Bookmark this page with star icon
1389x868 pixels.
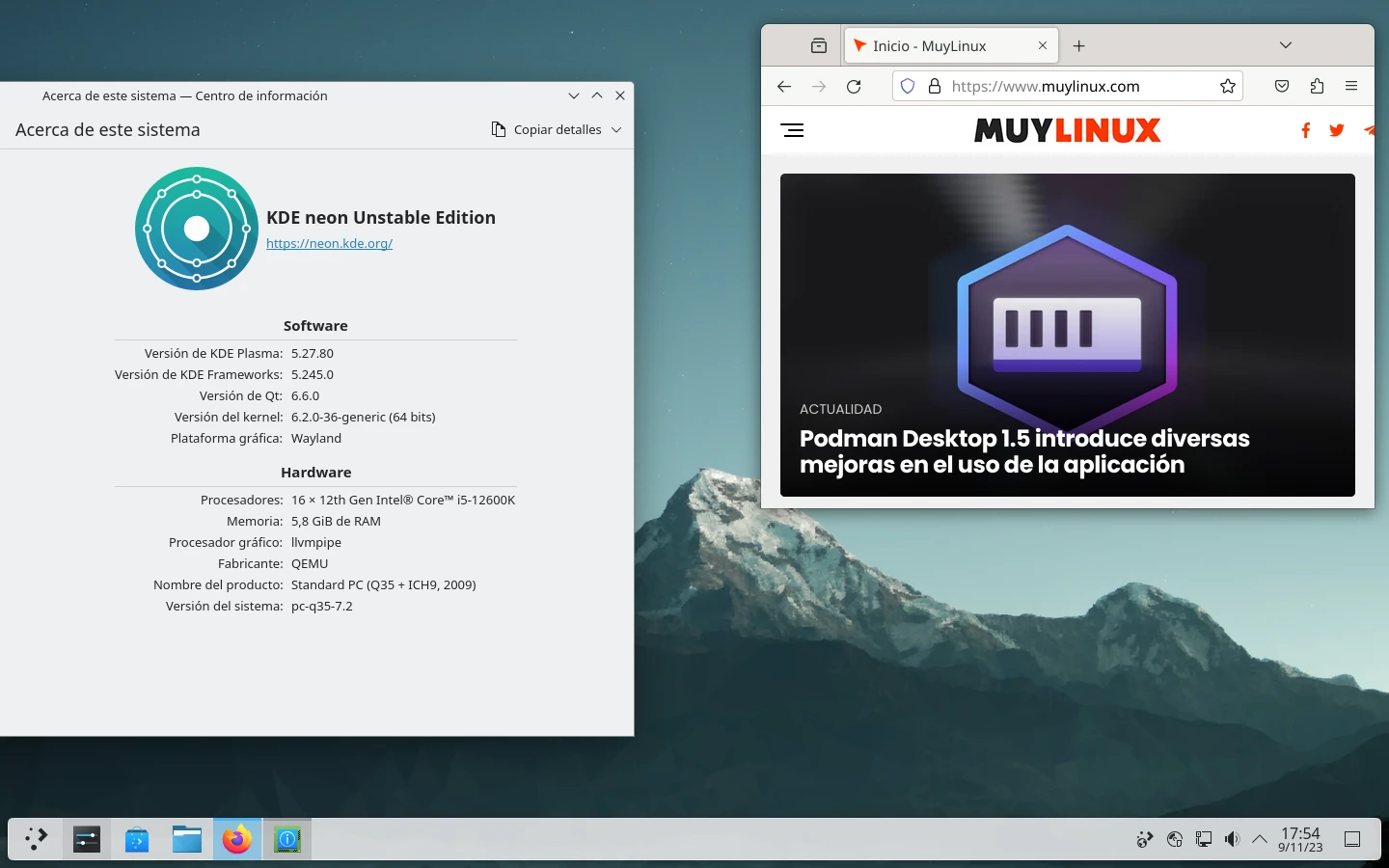coord(1227,86)
